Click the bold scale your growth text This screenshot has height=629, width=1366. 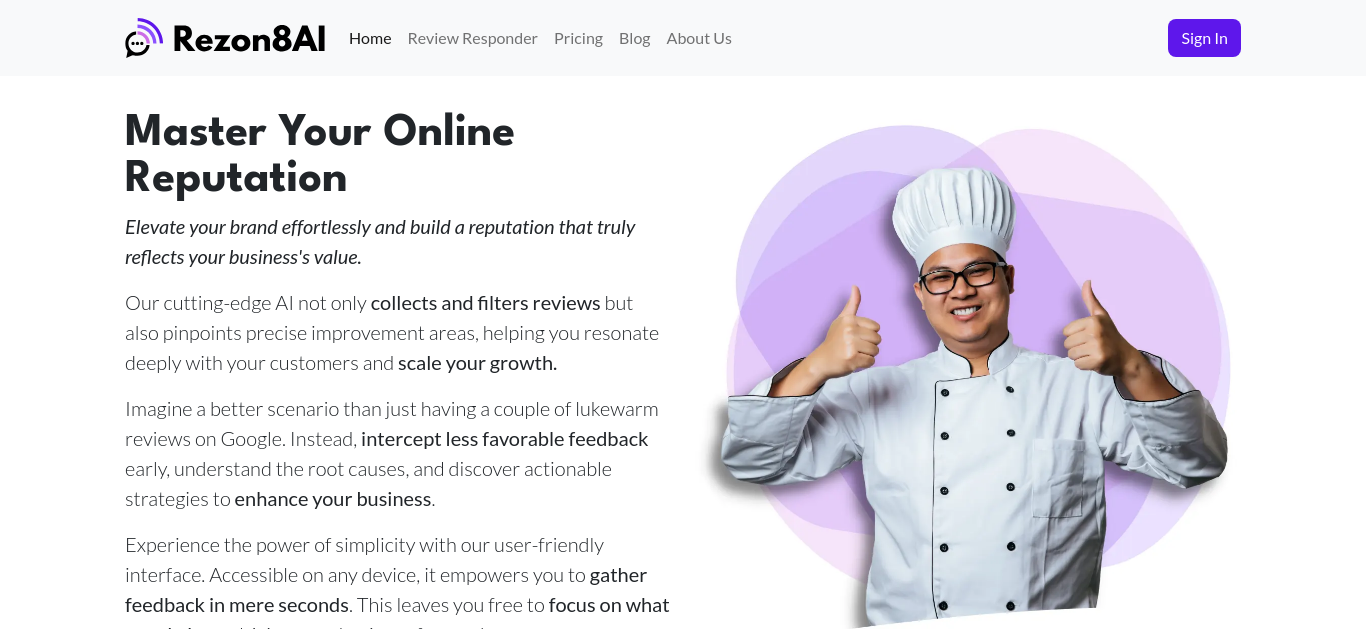tap(477, 363)
